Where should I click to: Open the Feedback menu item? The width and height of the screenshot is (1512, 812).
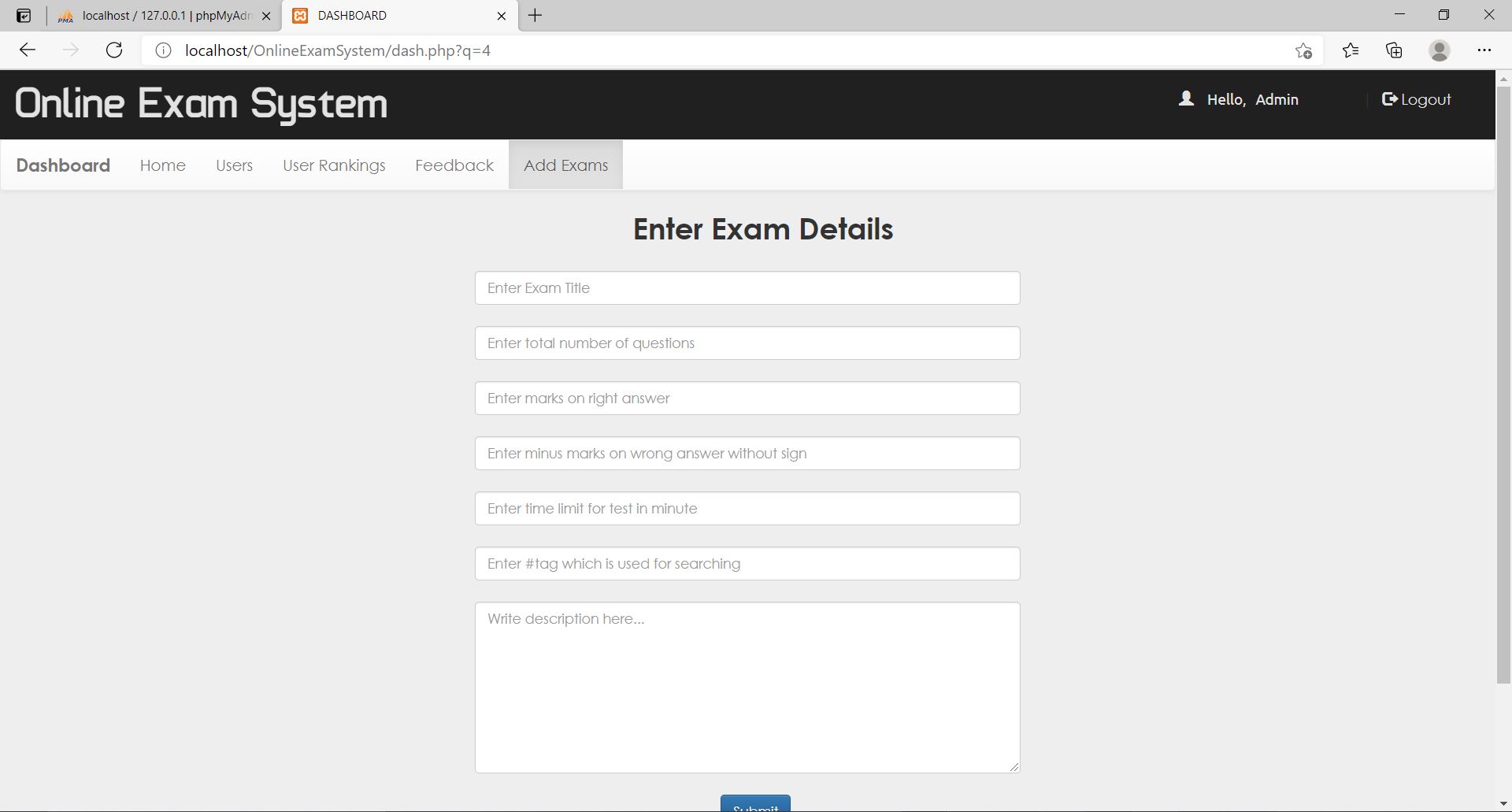pyautogui.click(x=454, y=165)
